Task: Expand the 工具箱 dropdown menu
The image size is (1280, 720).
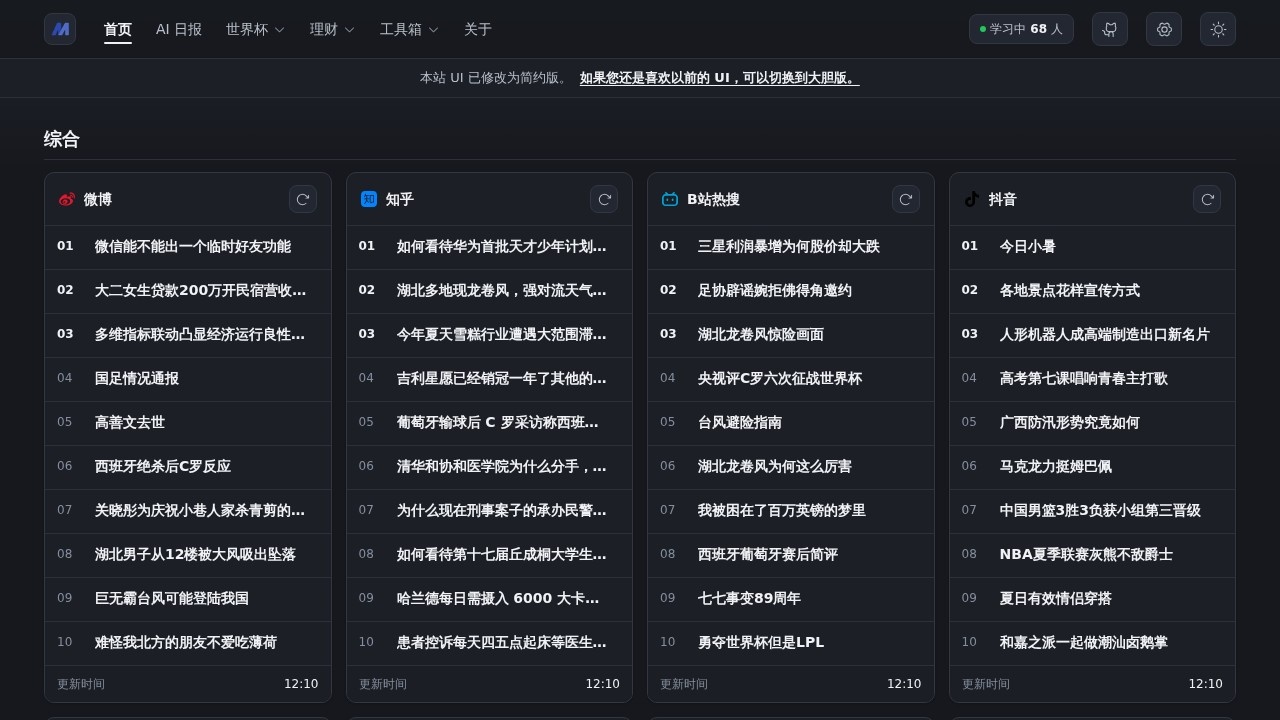Action: (410, 29)
